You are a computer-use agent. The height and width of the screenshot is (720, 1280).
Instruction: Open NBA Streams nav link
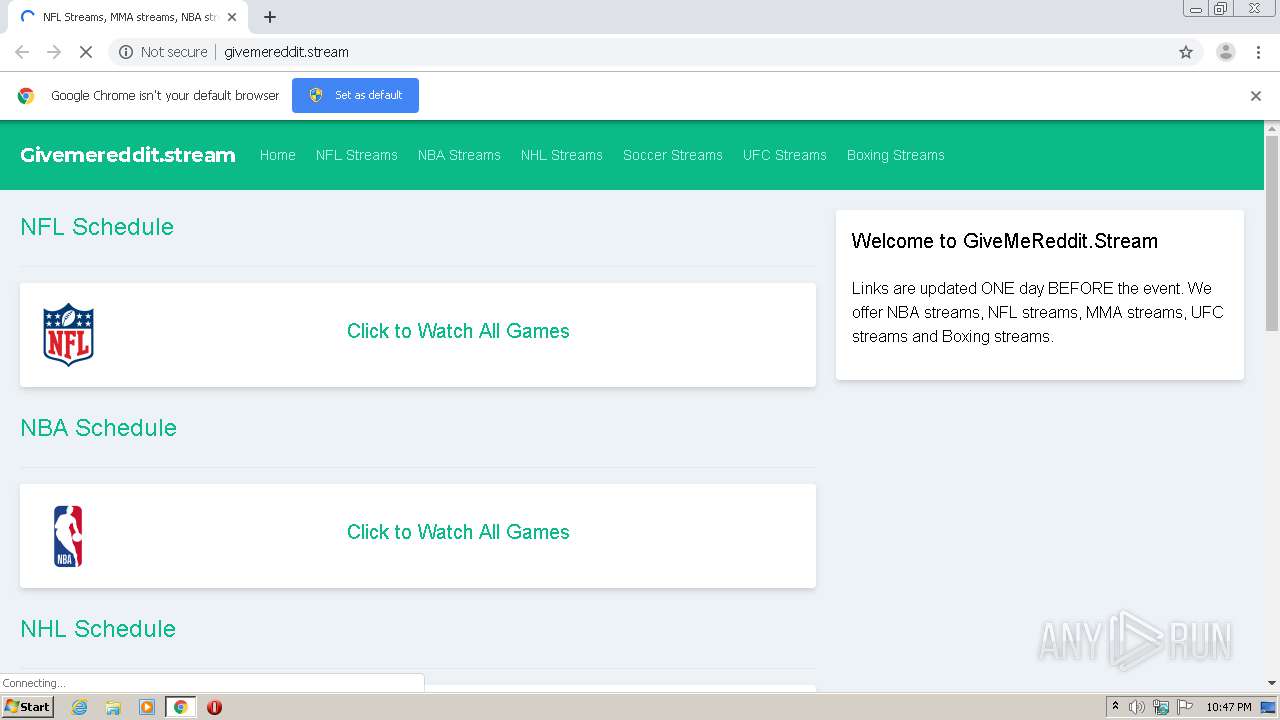tap(459, 155)
